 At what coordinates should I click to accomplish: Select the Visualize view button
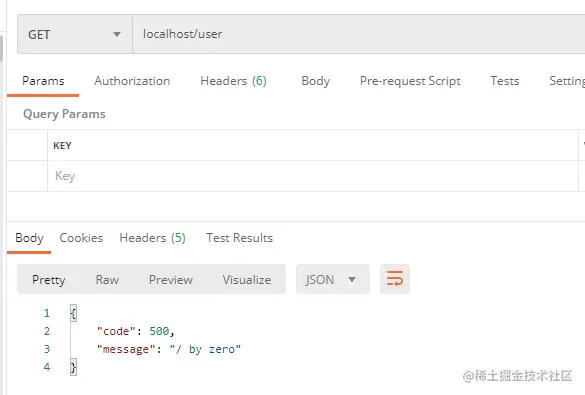point(247,280)
